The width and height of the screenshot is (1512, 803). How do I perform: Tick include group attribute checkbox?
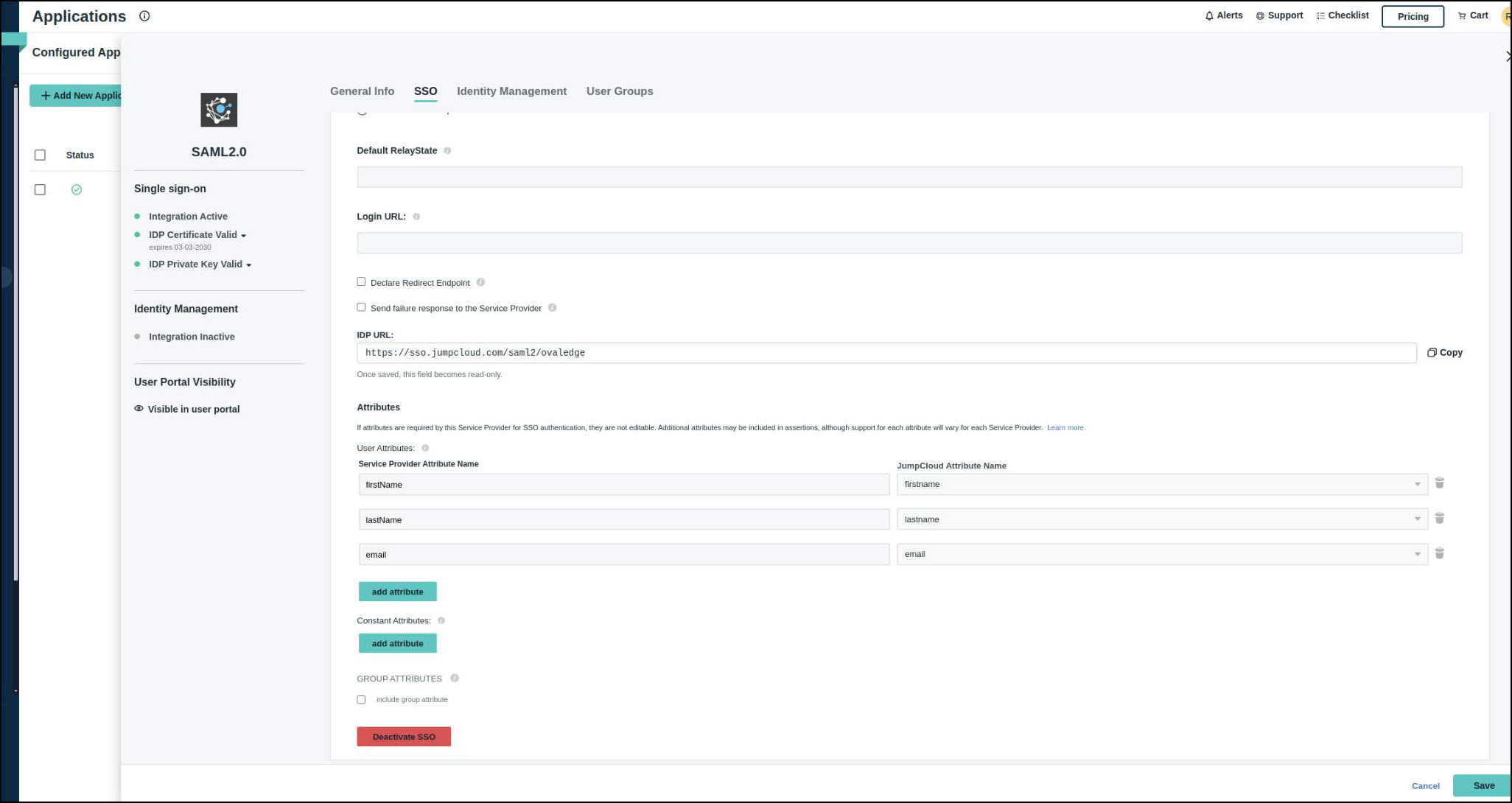pos(361,700)
